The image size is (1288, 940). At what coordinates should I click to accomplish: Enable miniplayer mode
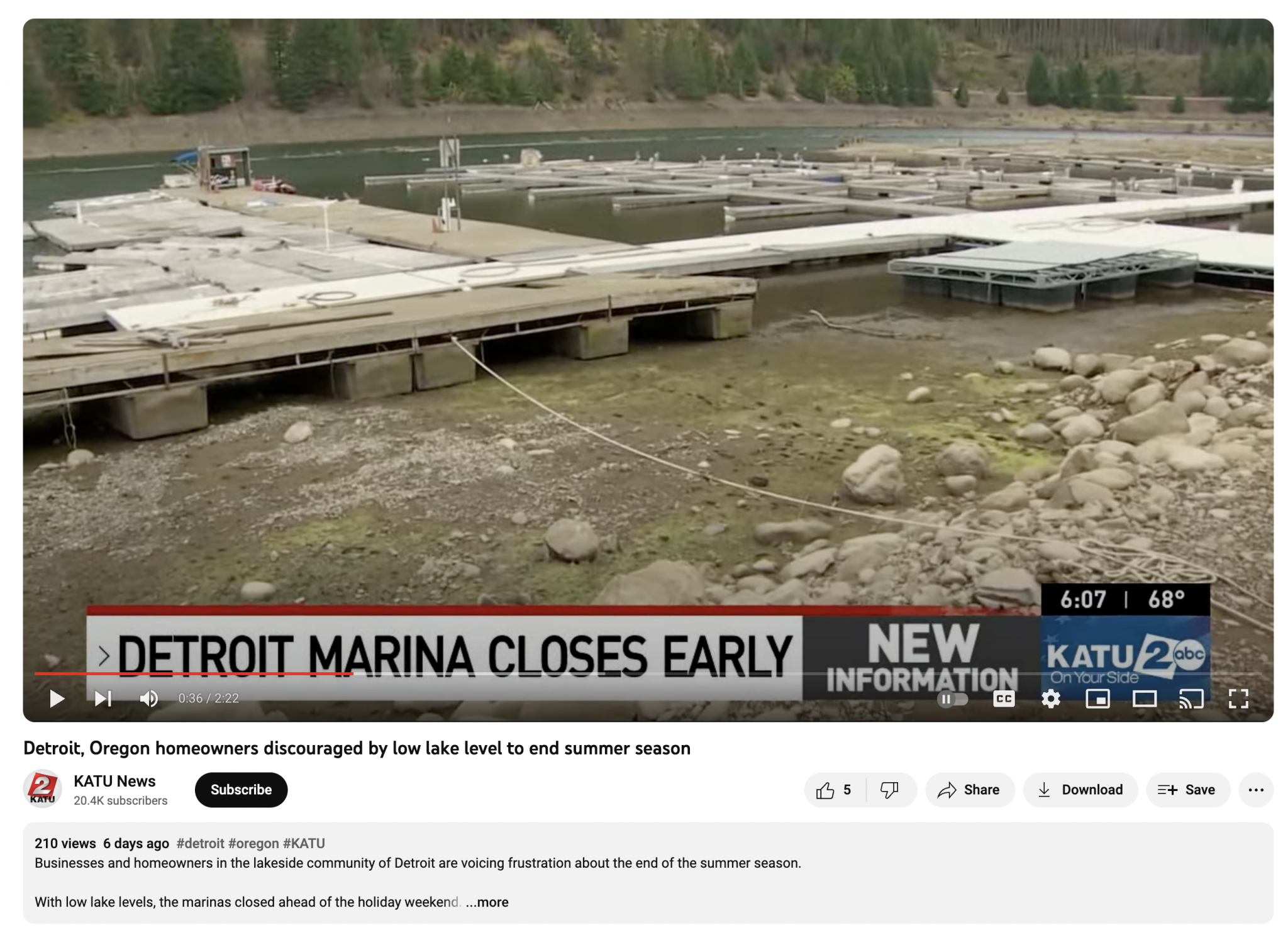click(x=1097, y=699)
